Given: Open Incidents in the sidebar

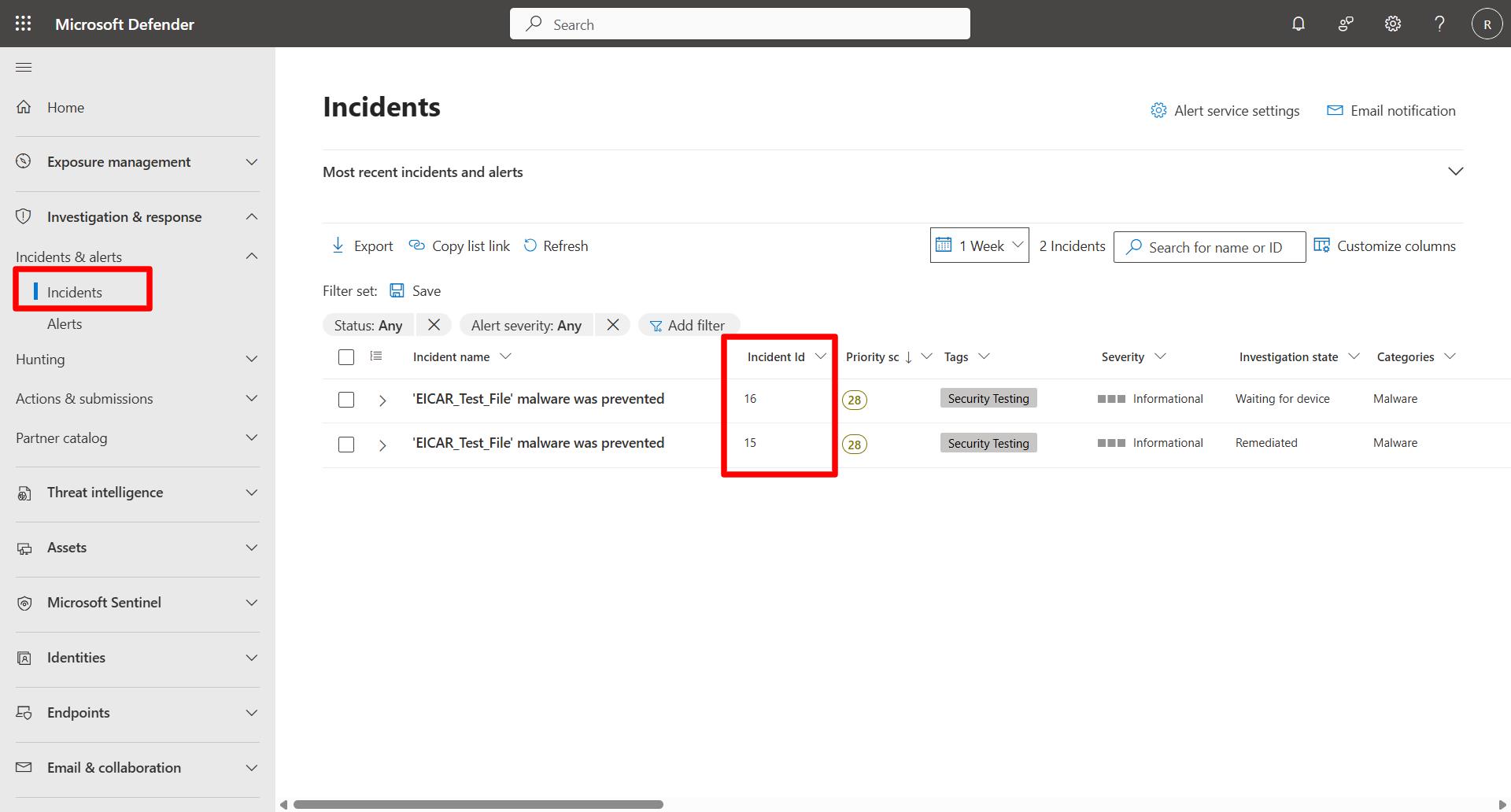Looking at the screenshot, I should click(x=75, y=292).
